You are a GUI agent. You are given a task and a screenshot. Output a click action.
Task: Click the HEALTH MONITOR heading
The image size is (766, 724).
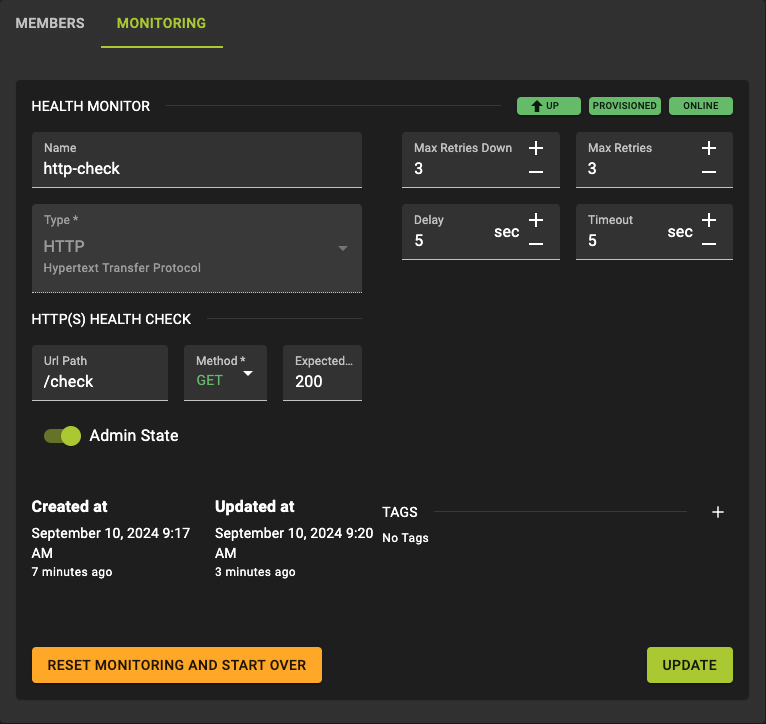click(x=91, y=106)
